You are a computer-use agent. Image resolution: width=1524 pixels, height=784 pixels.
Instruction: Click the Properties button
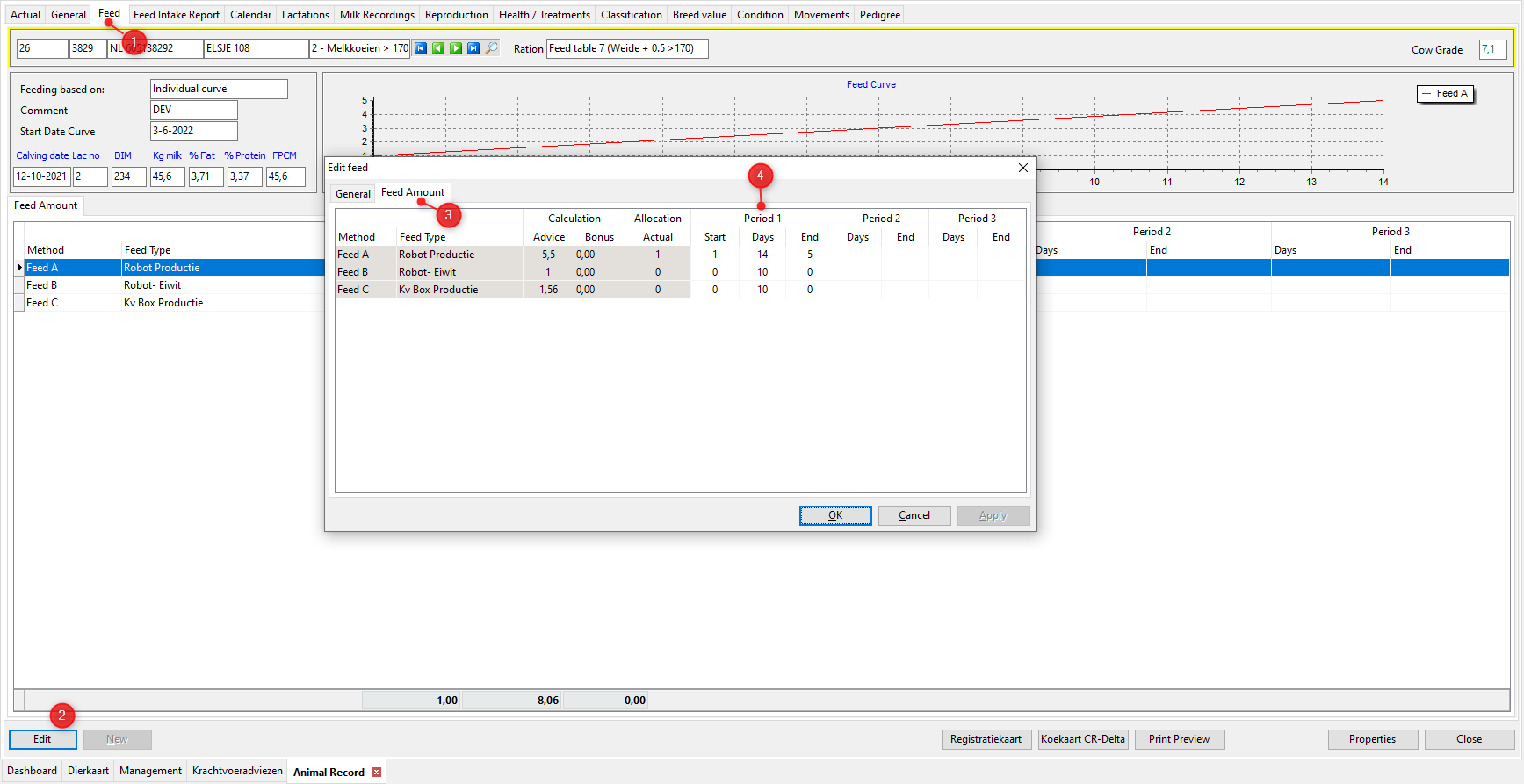pyautogui.click(x=1373, y=739)
